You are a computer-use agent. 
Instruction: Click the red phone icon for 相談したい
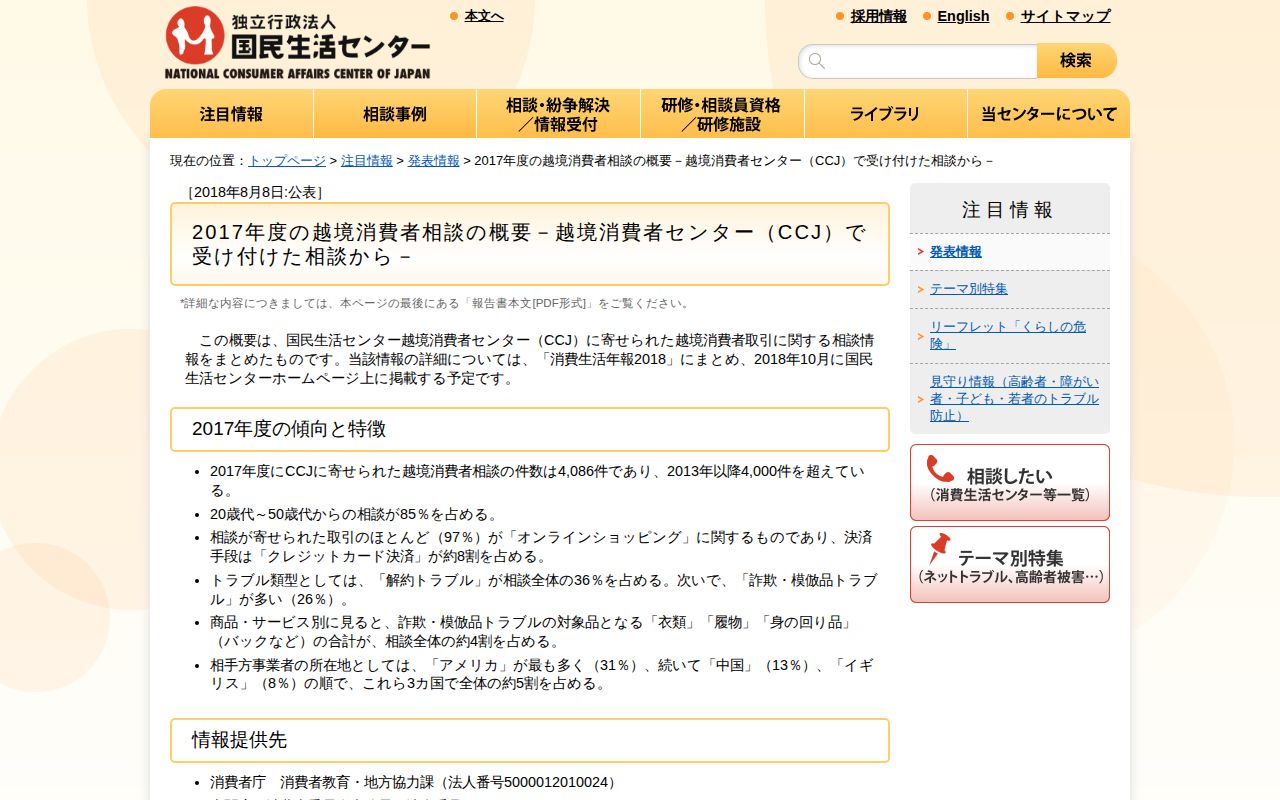tap(940, 469)
